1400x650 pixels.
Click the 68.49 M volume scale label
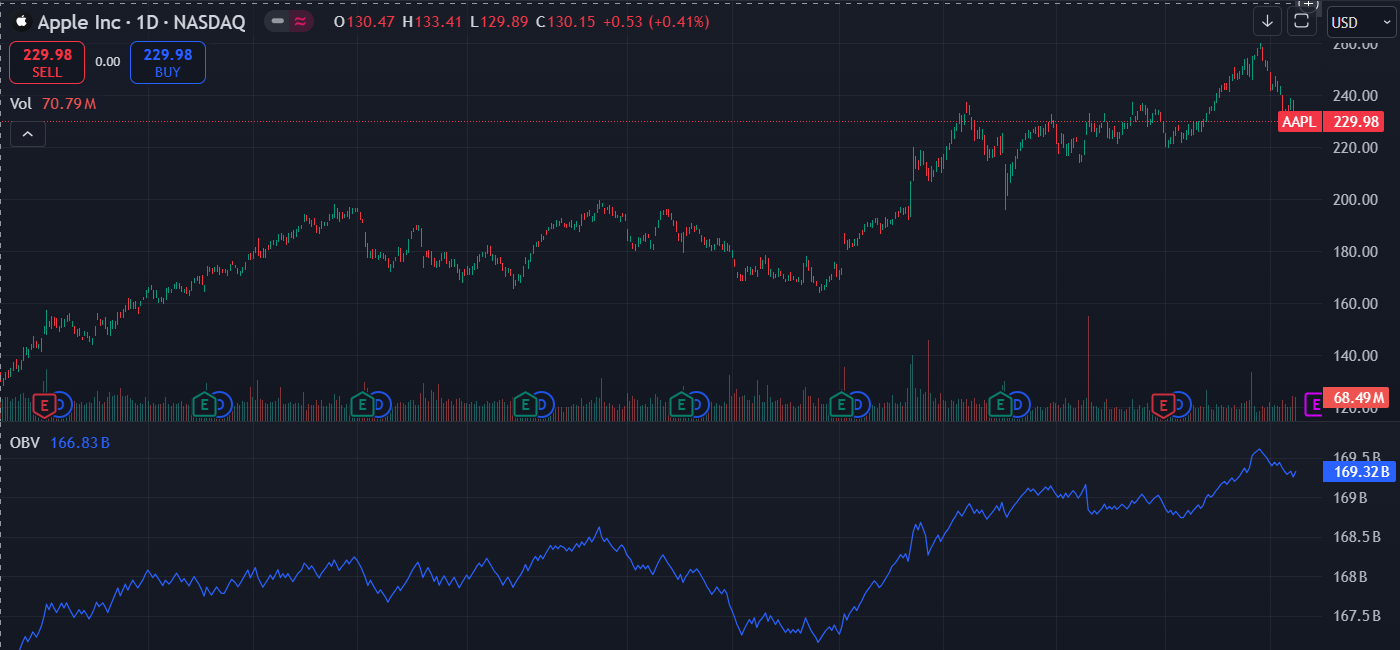coord(1357,398)
